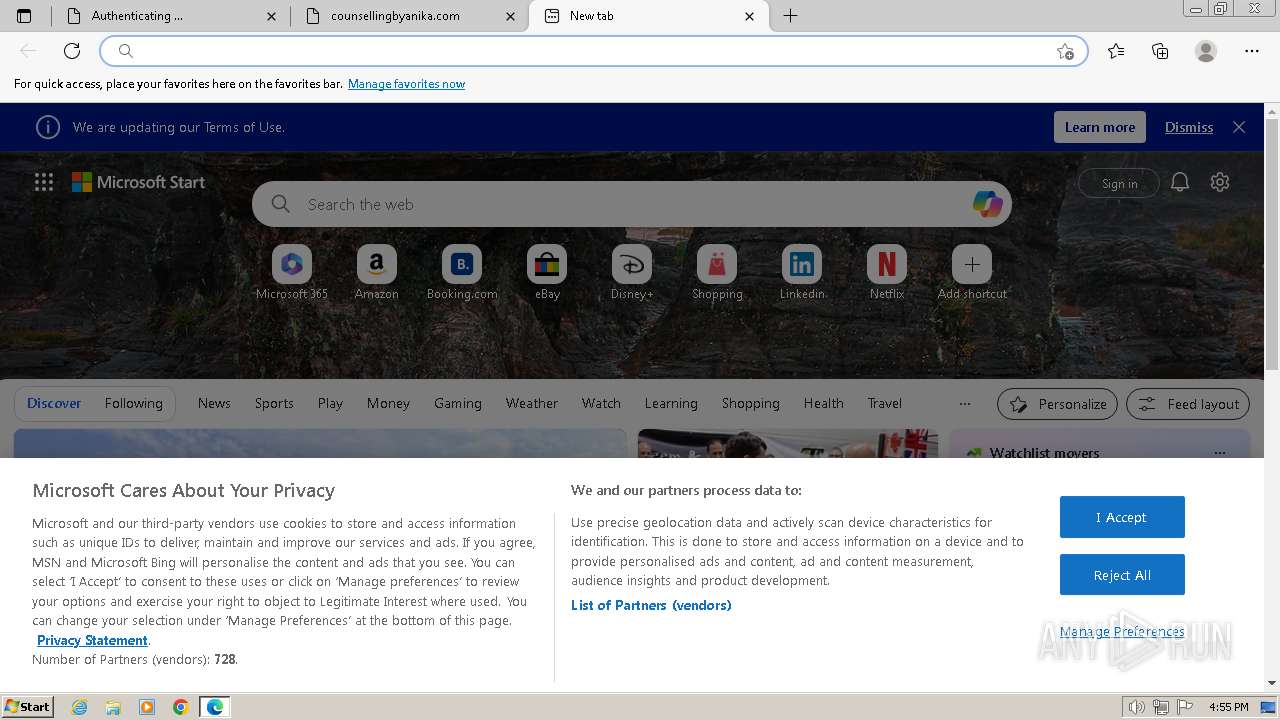Close the Authenticating tab

(272, 16)
